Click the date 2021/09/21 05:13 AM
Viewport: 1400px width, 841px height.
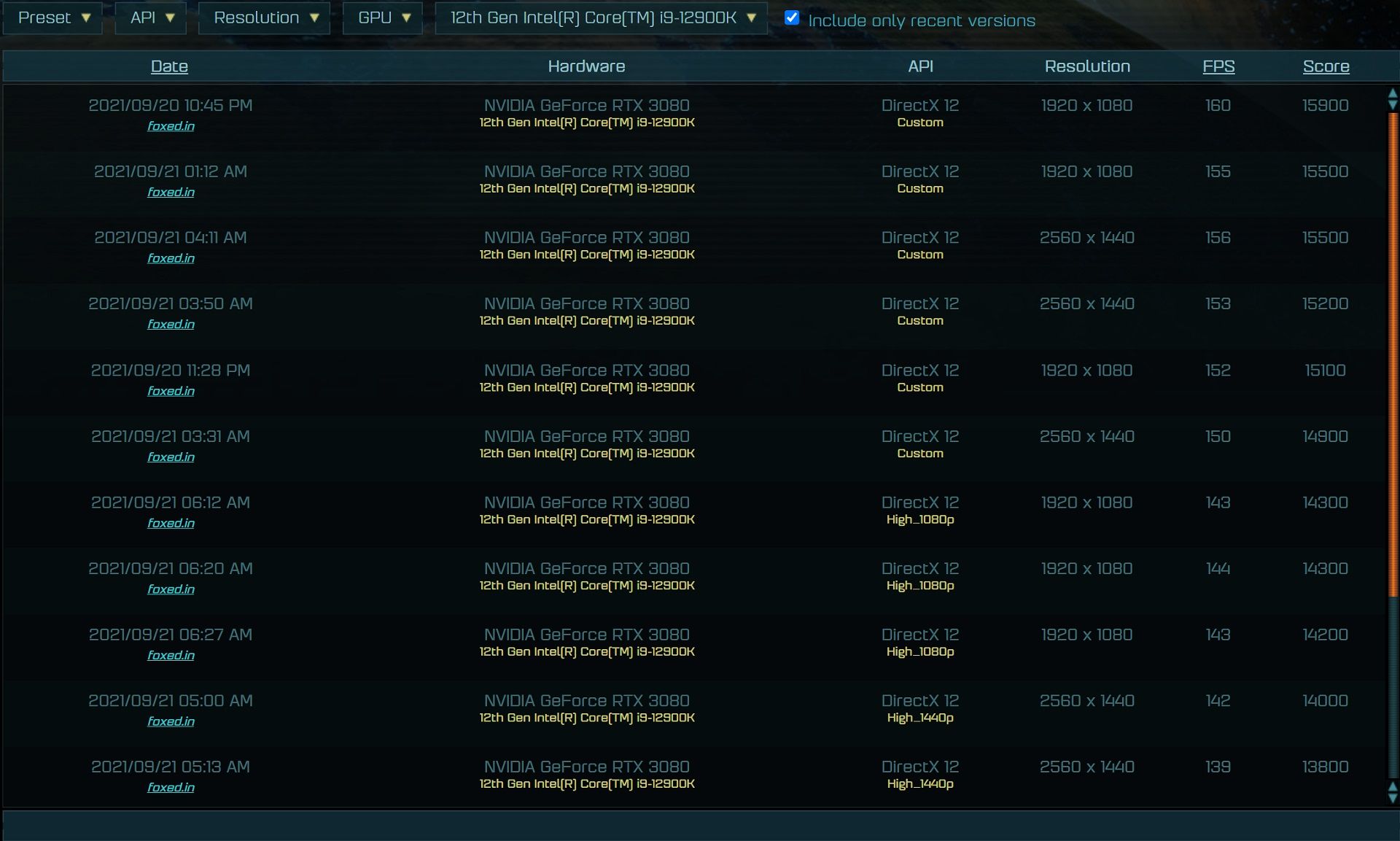(x=171, y=767)
